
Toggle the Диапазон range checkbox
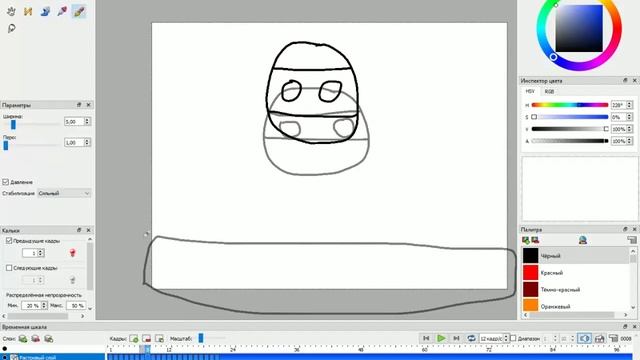[x=513, y=338]
